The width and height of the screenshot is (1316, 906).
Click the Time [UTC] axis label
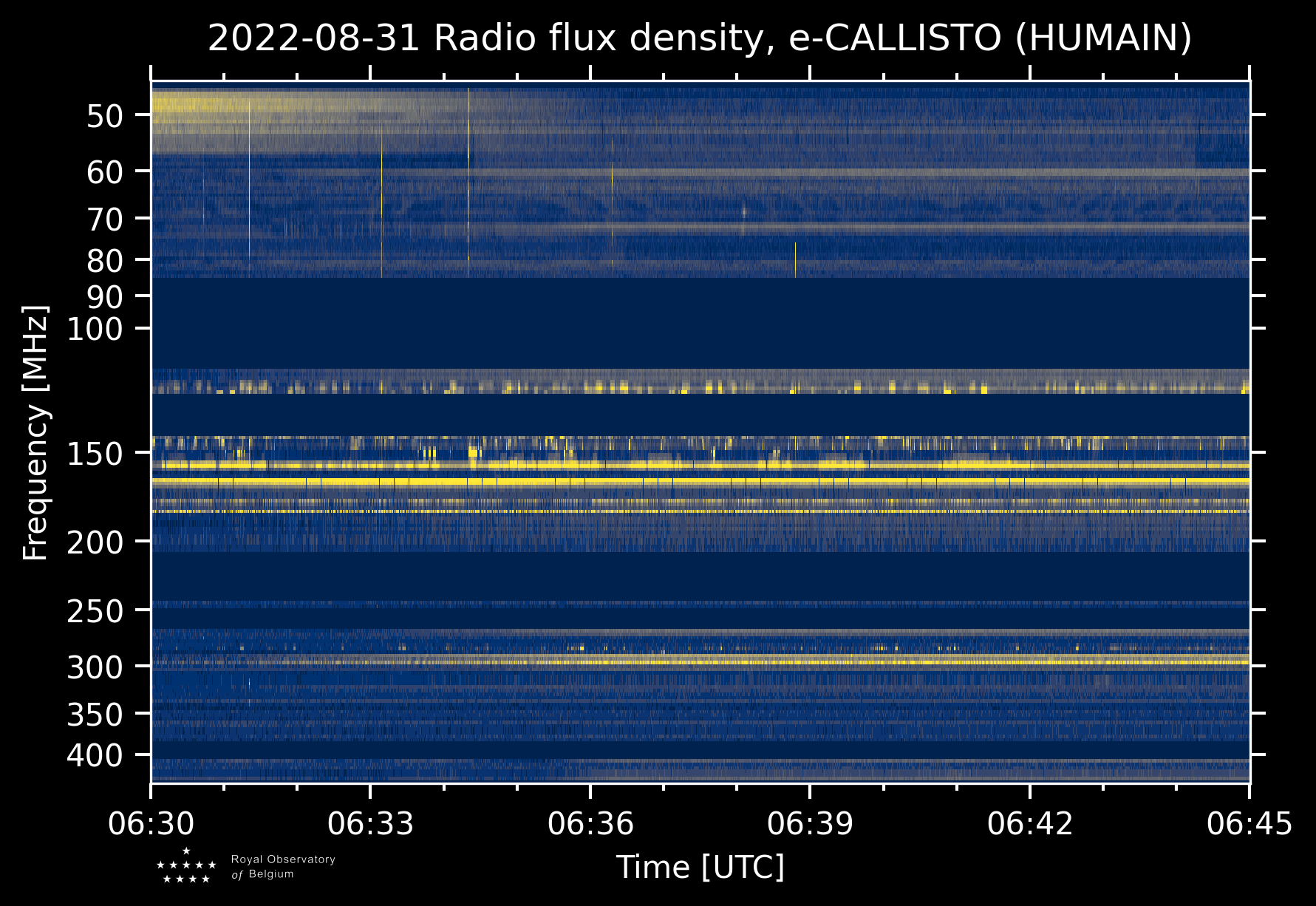(700, 867)
